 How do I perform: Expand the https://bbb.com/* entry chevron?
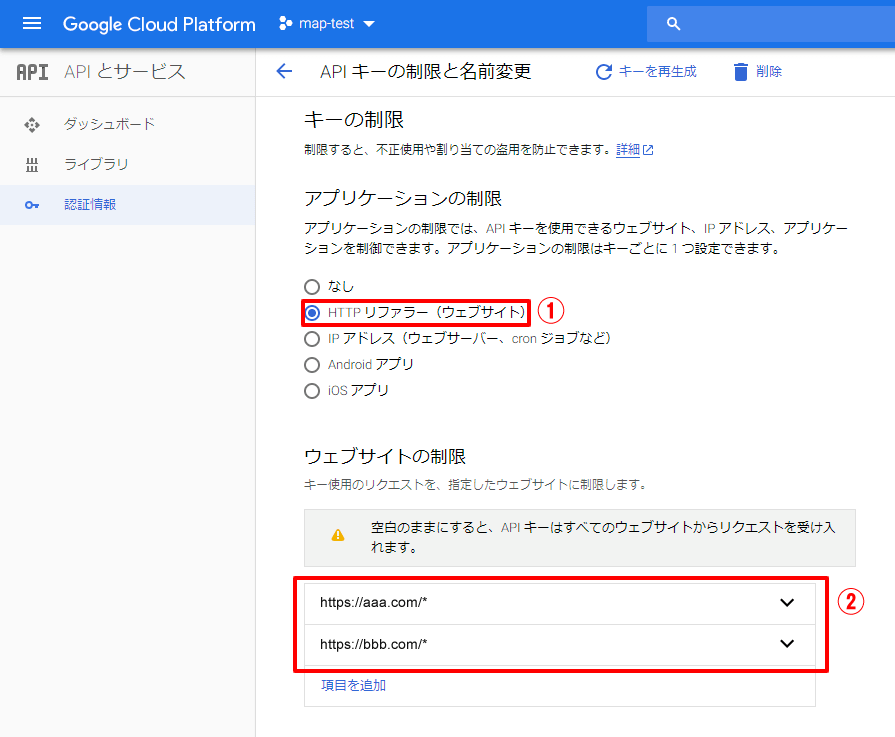[787, 644]
